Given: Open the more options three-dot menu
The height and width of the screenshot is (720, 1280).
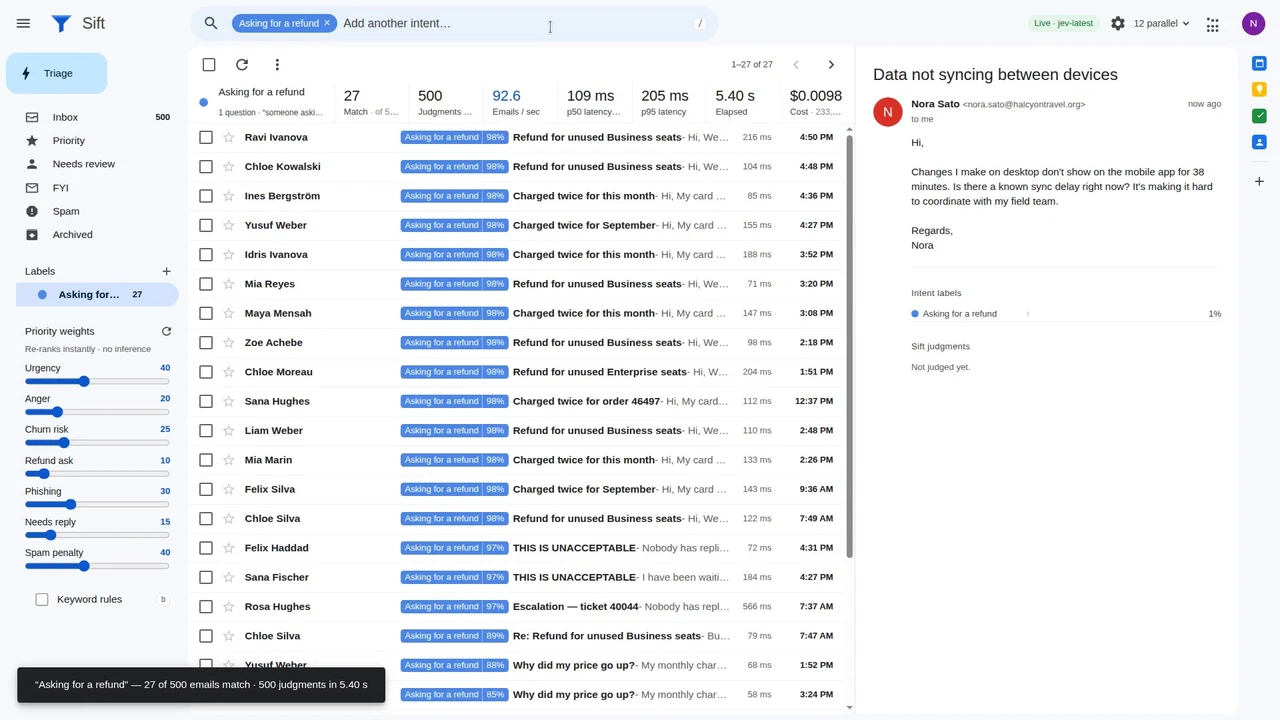Looking at the screenshot, I should [x=277, y=65].
